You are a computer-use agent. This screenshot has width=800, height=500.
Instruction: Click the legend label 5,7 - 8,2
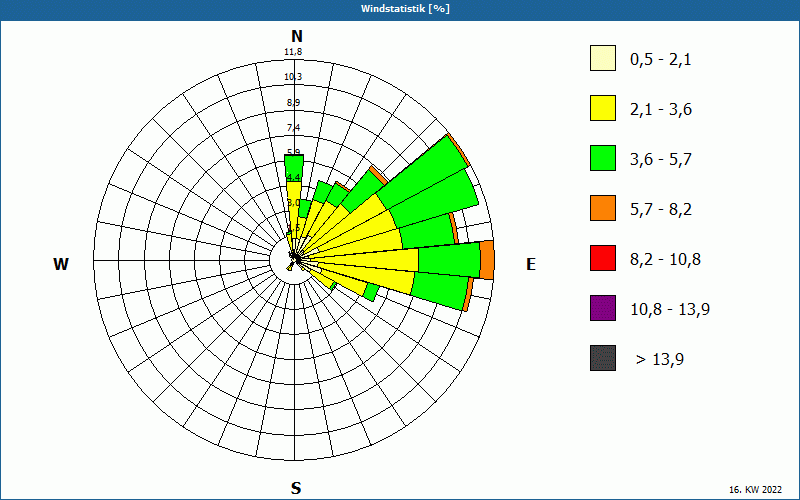(x=661, y=210)
